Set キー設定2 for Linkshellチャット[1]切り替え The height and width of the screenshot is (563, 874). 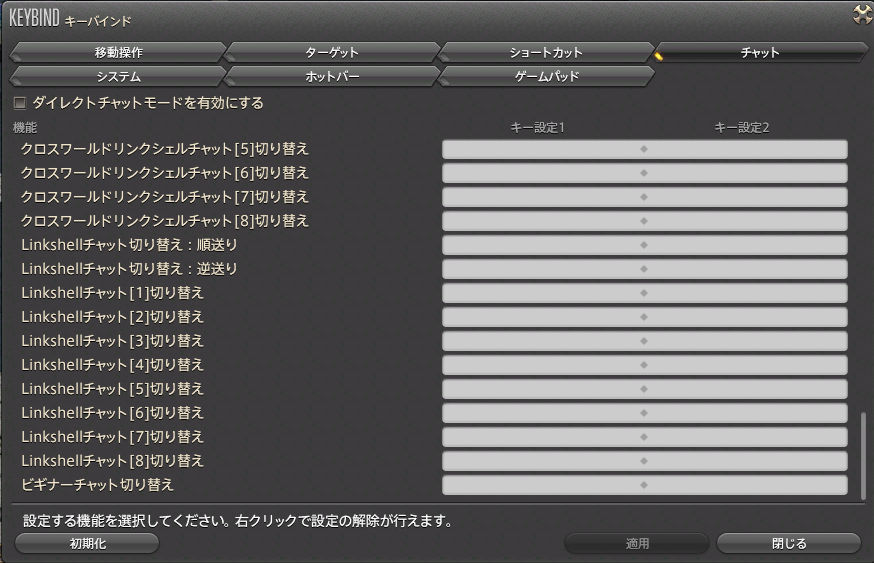pyautogui.click(x=746, y=293)
